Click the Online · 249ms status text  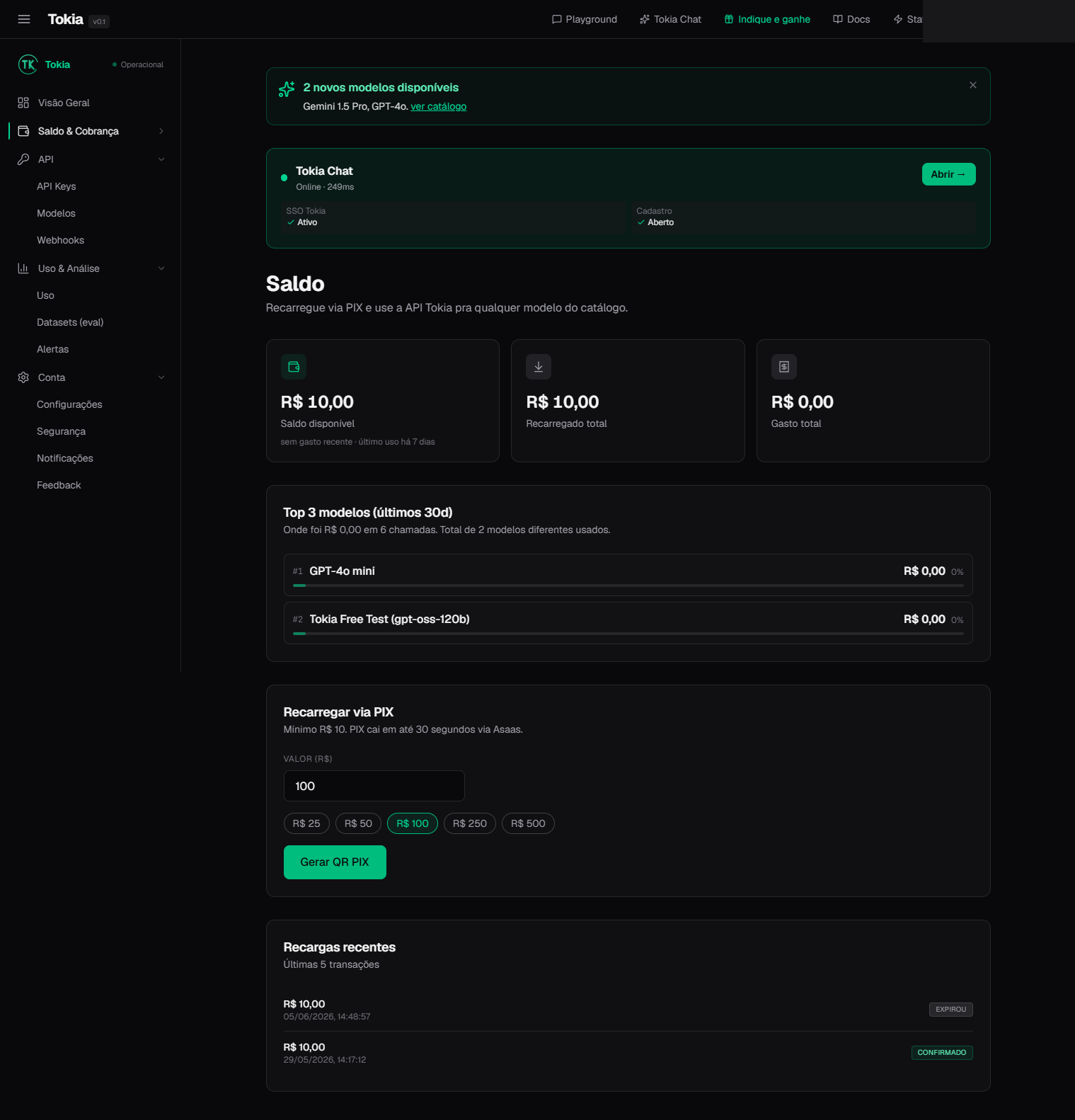325,187
